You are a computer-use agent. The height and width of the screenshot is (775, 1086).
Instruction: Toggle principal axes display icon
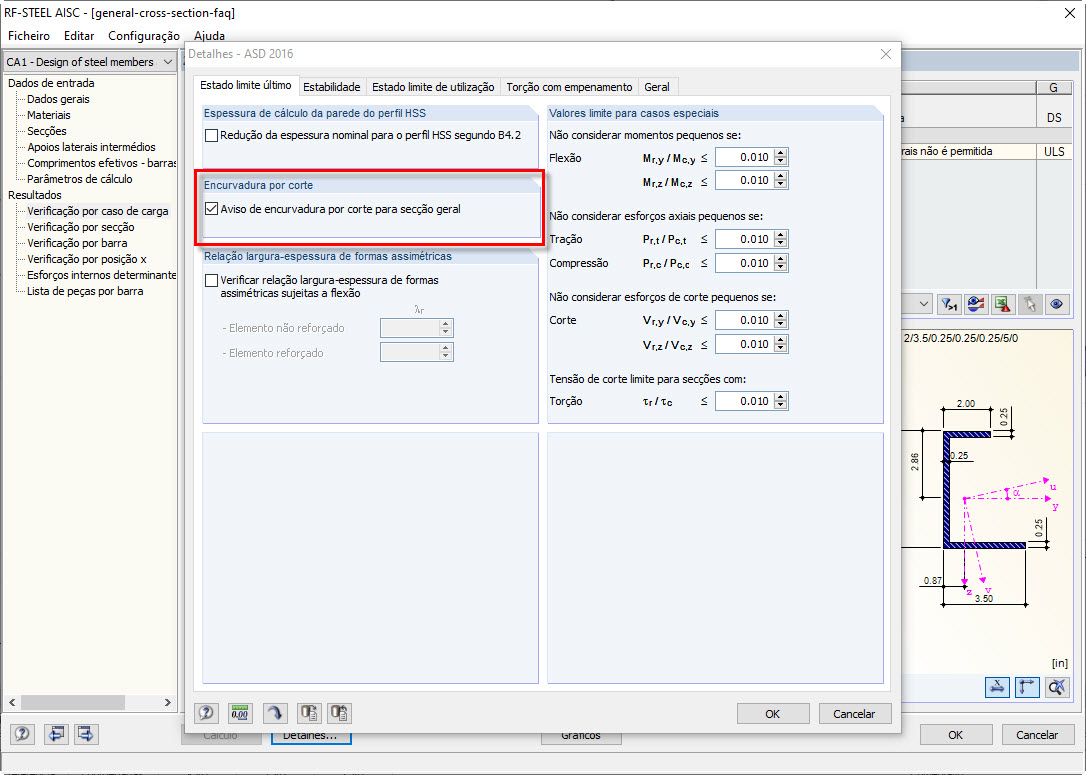(x=1027, y=687)
